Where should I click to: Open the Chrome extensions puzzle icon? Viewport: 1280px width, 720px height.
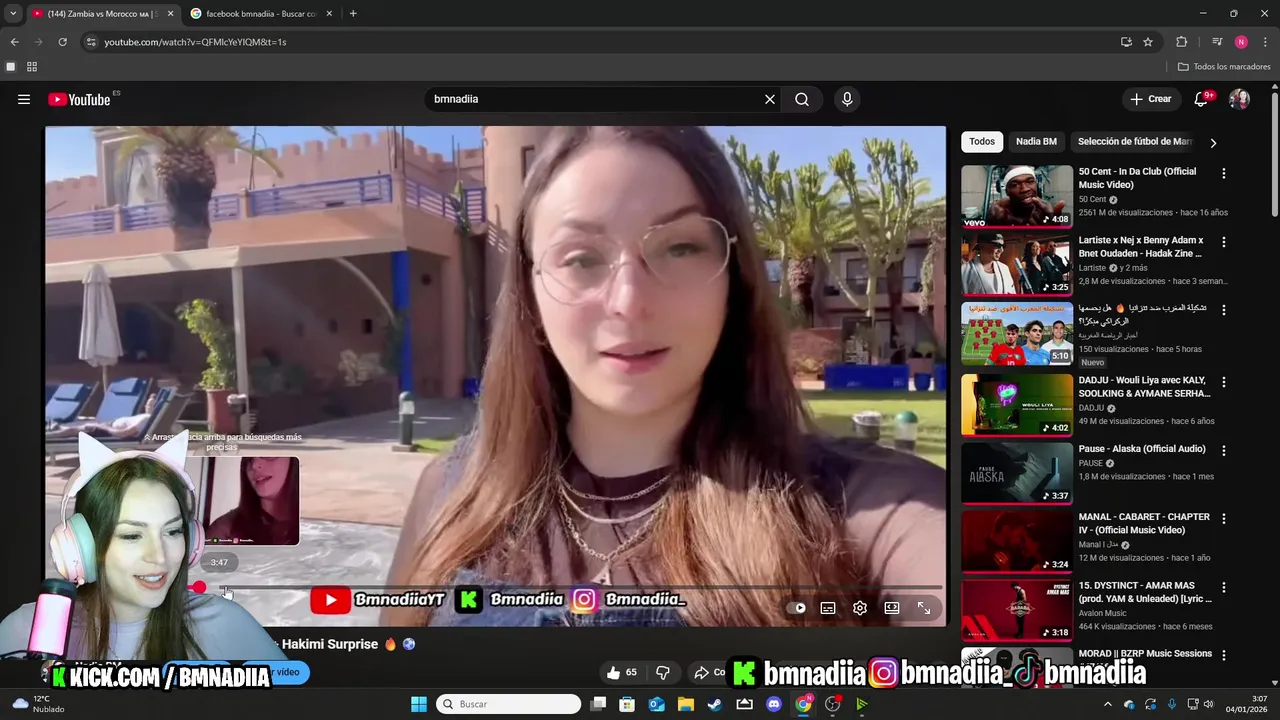(x=1182, y=42)
